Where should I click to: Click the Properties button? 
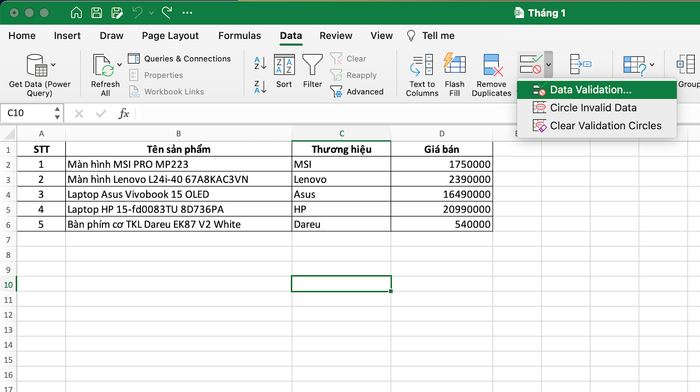coord(156,75)
